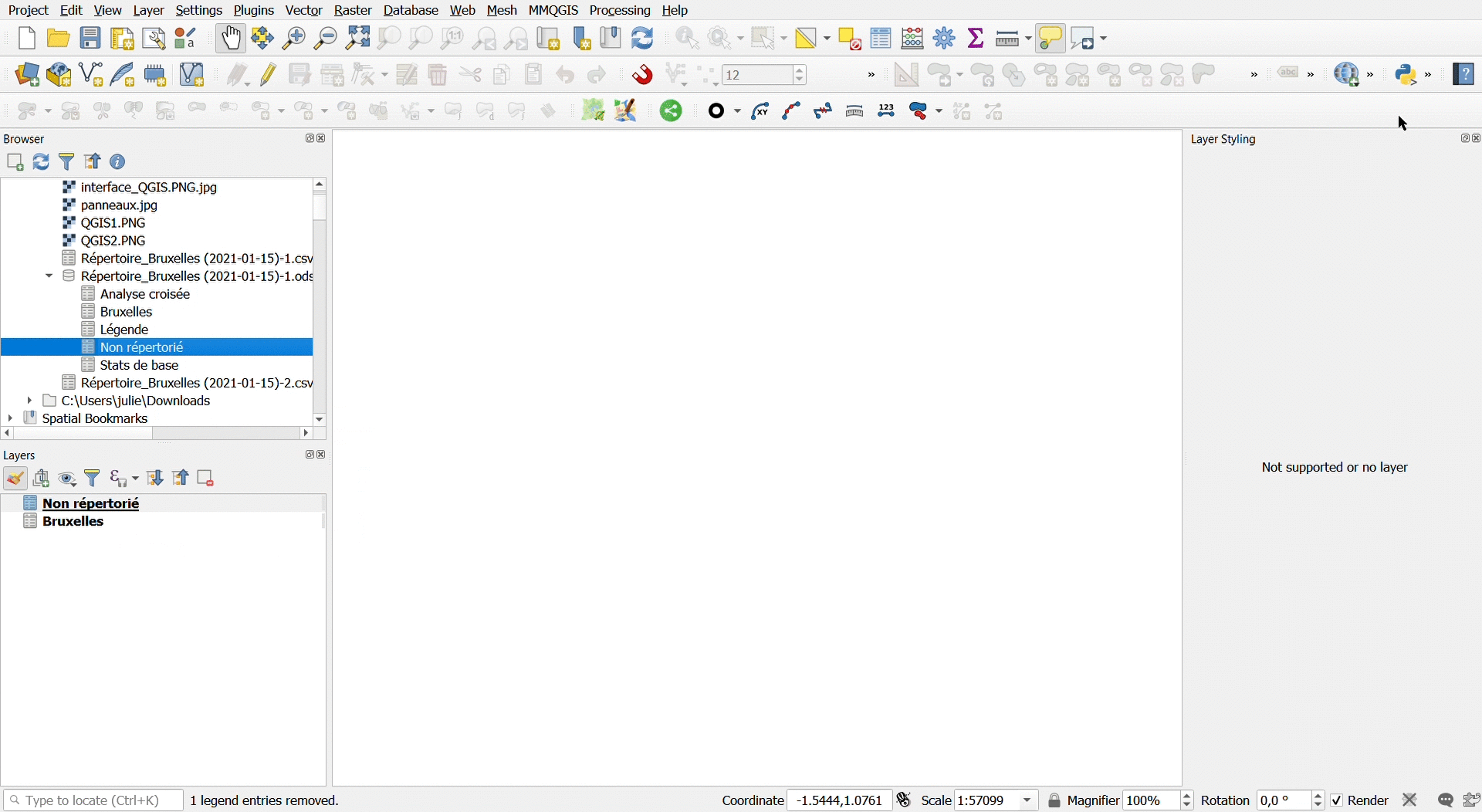This screenshot has height=812, width=1482.
Task: Click the Refresh map icon
Action: tap(644, 38)
